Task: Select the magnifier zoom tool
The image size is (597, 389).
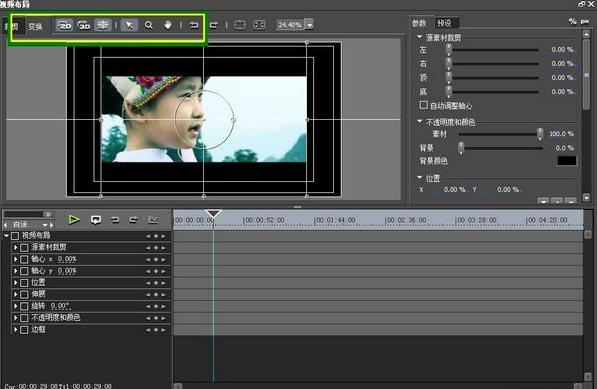Action: click(x=149, y=25)
